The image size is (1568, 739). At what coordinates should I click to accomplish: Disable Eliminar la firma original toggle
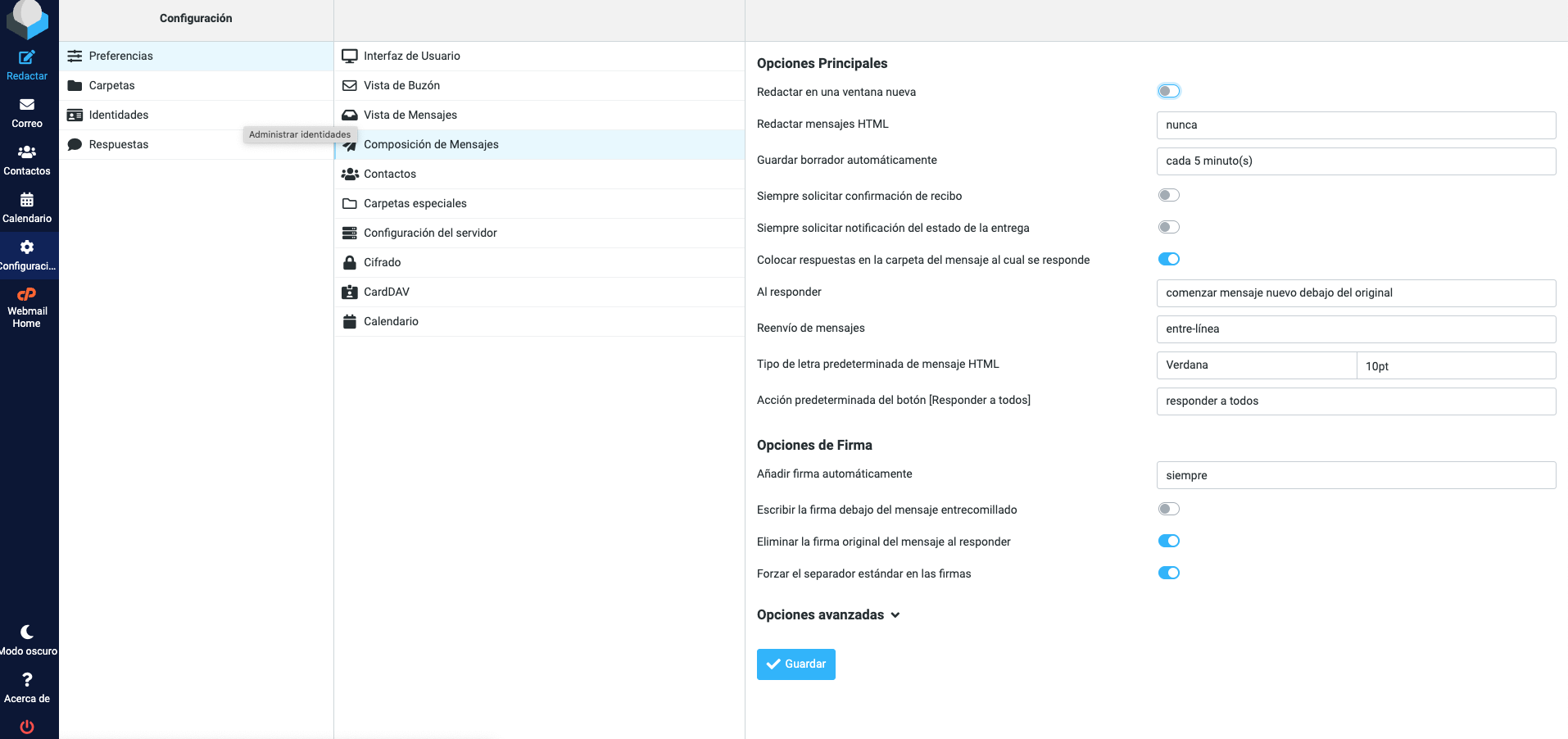tap(1168, 541)
